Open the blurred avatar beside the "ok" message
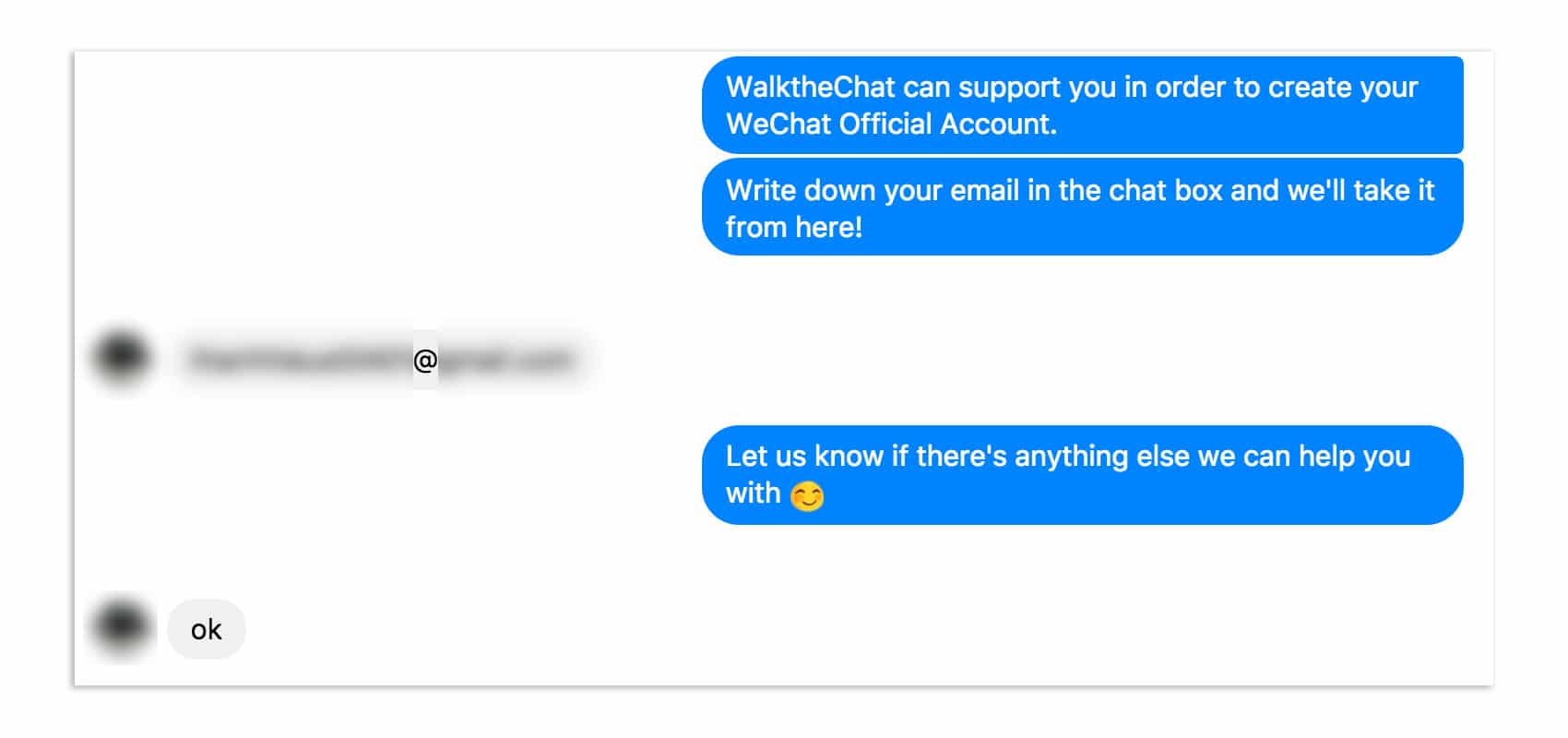The image size is (1568, 738). pos(122,626)
